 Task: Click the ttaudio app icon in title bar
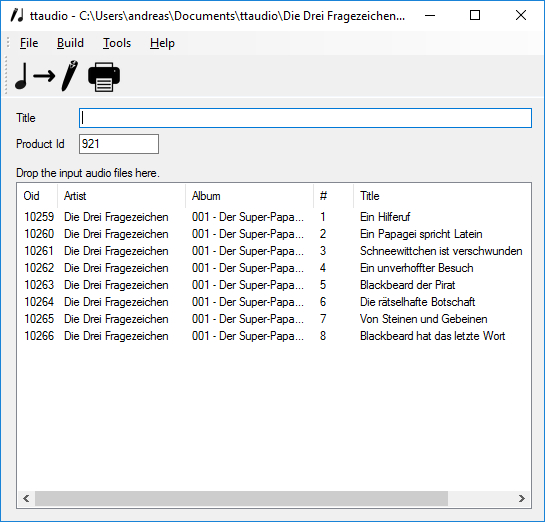coord(17,15)
